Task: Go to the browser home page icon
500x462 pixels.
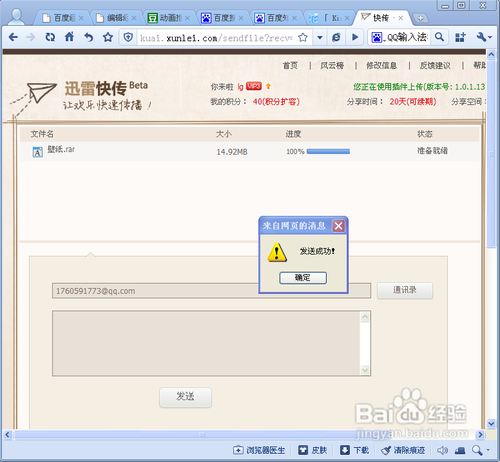Action: [x=69, y=37]
